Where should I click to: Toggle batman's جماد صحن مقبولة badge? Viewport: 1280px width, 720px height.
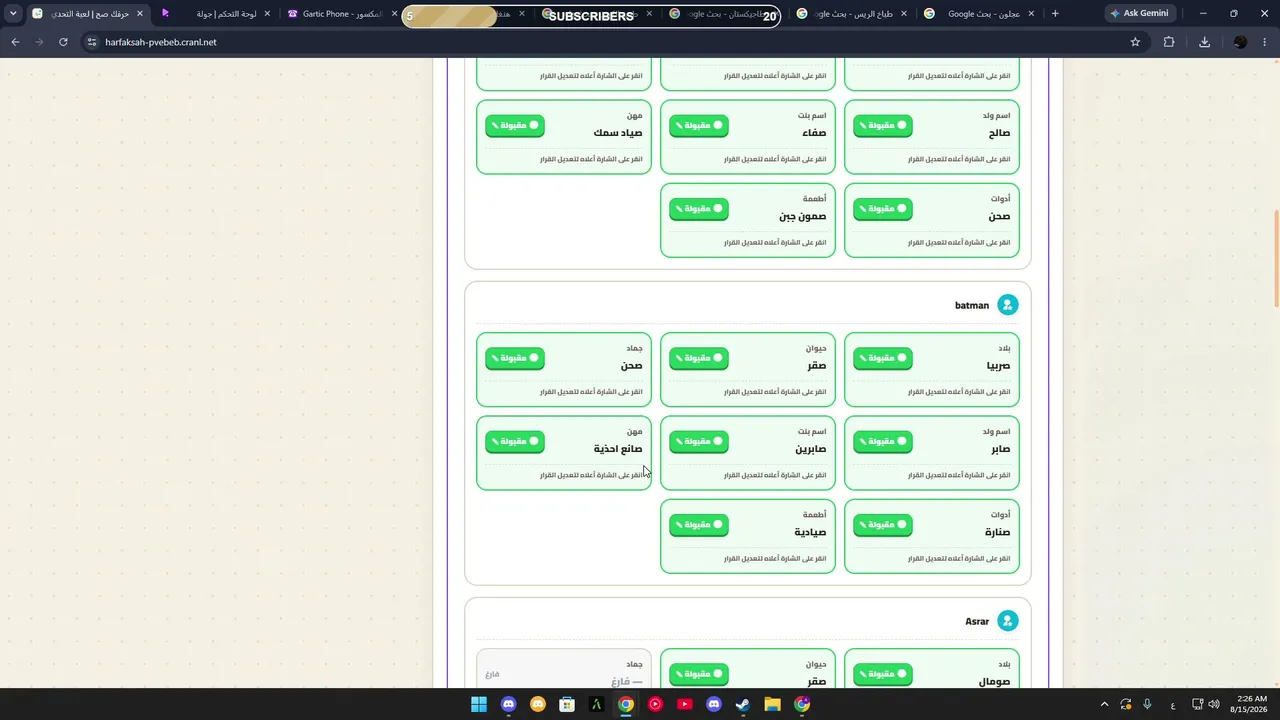pyautogui.click(x=514, y=358)
